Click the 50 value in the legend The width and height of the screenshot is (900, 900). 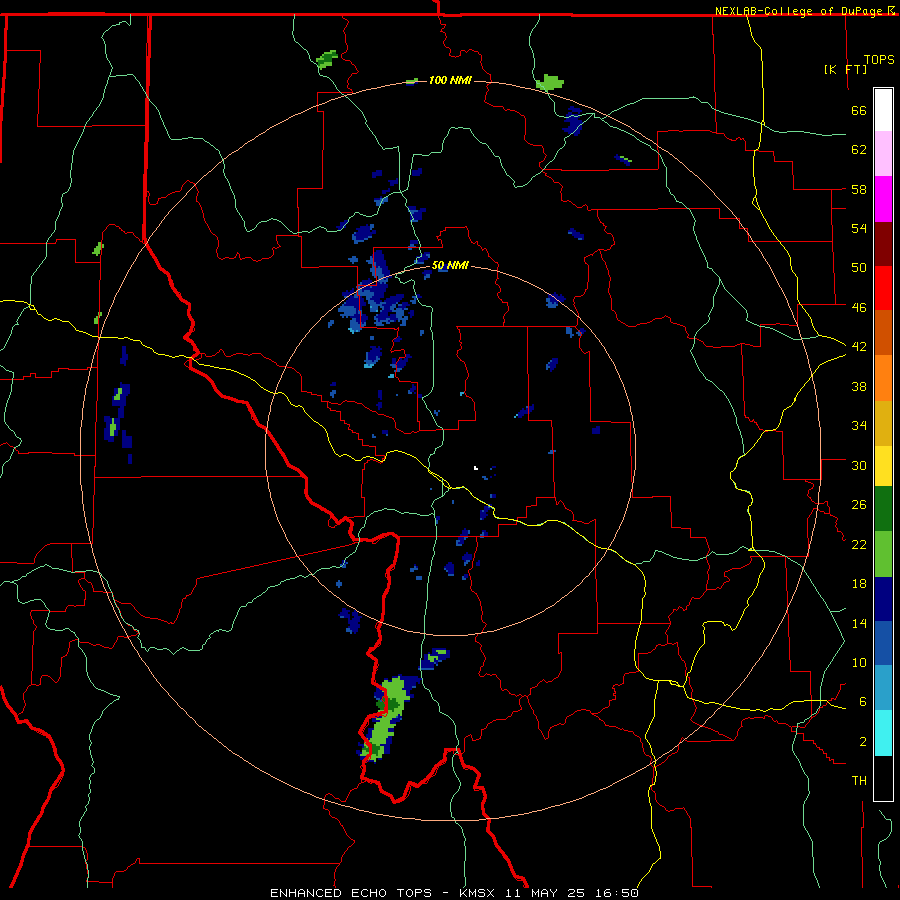tap(859, 268)
